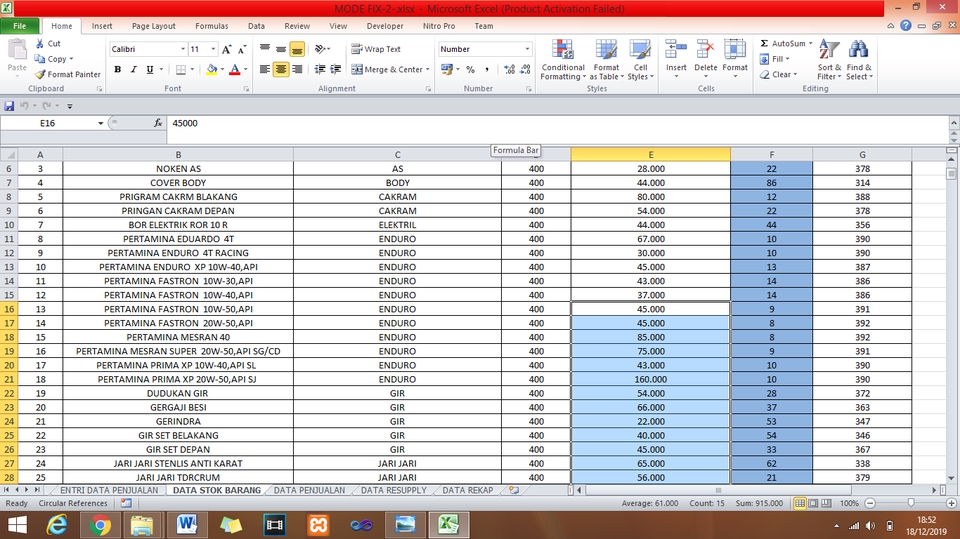Open Alignment dialog launcher
Screen dimensions: 960x539
pos(428,89)
